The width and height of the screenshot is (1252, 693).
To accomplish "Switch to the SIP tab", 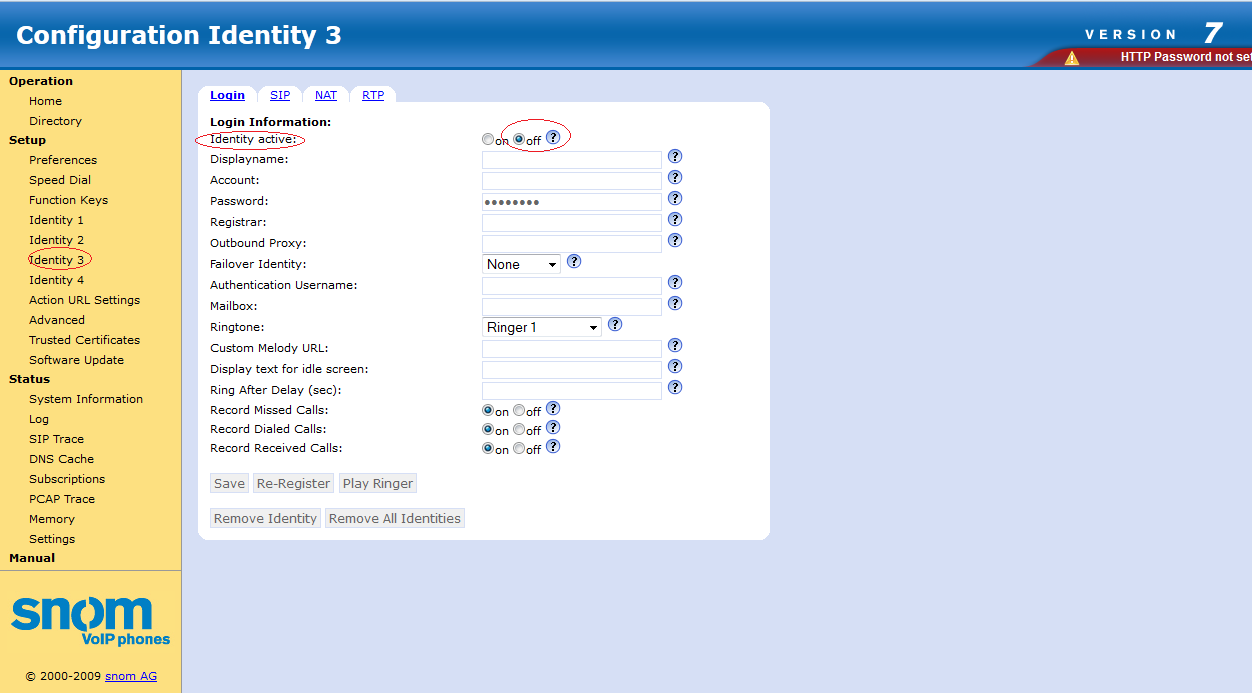I will [280, 95].
